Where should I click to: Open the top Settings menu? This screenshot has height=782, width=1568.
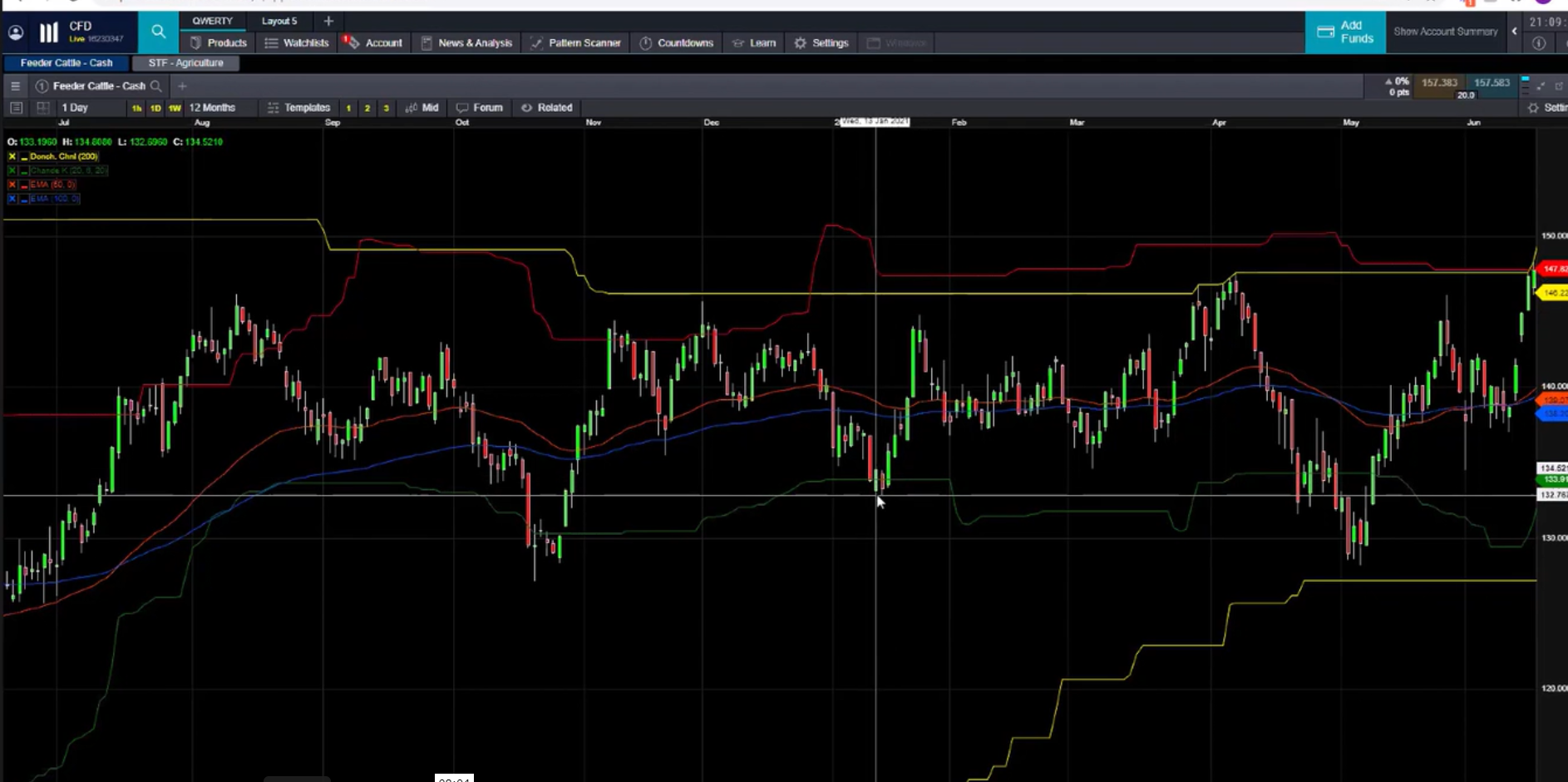pyautogui.click(x=821, y=42)
